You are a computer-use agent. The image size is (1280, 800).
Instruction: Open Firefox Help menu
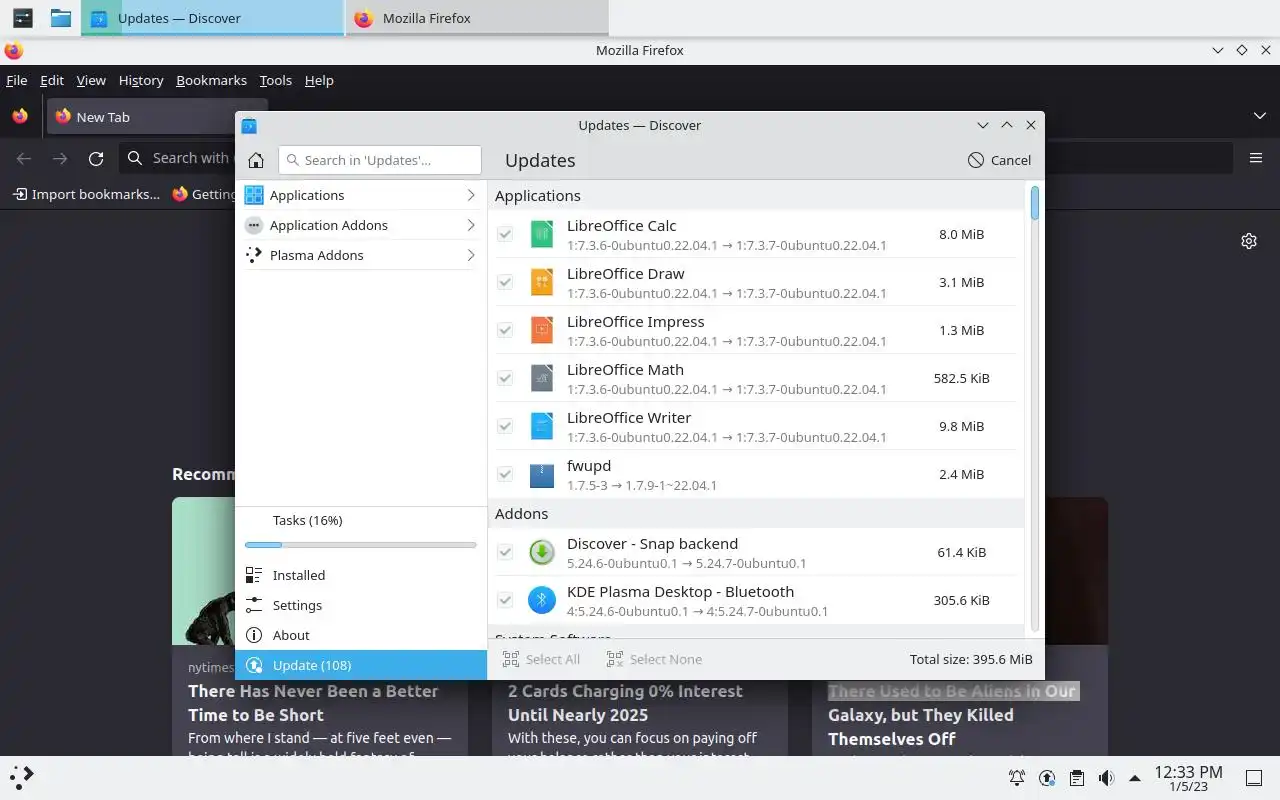click(319, 80)
